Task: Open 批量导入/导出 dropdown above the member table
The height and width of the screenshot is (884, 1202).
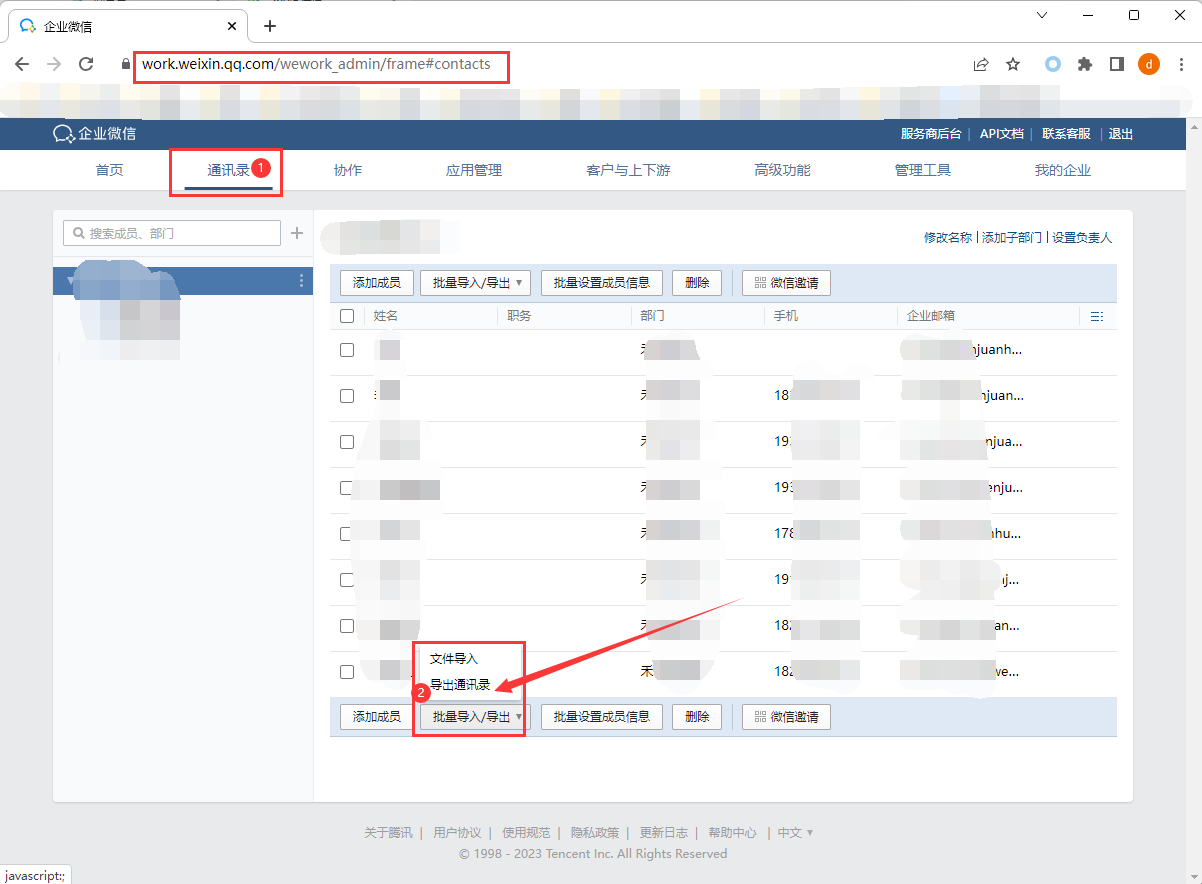Action: click(x=477, y=283)
